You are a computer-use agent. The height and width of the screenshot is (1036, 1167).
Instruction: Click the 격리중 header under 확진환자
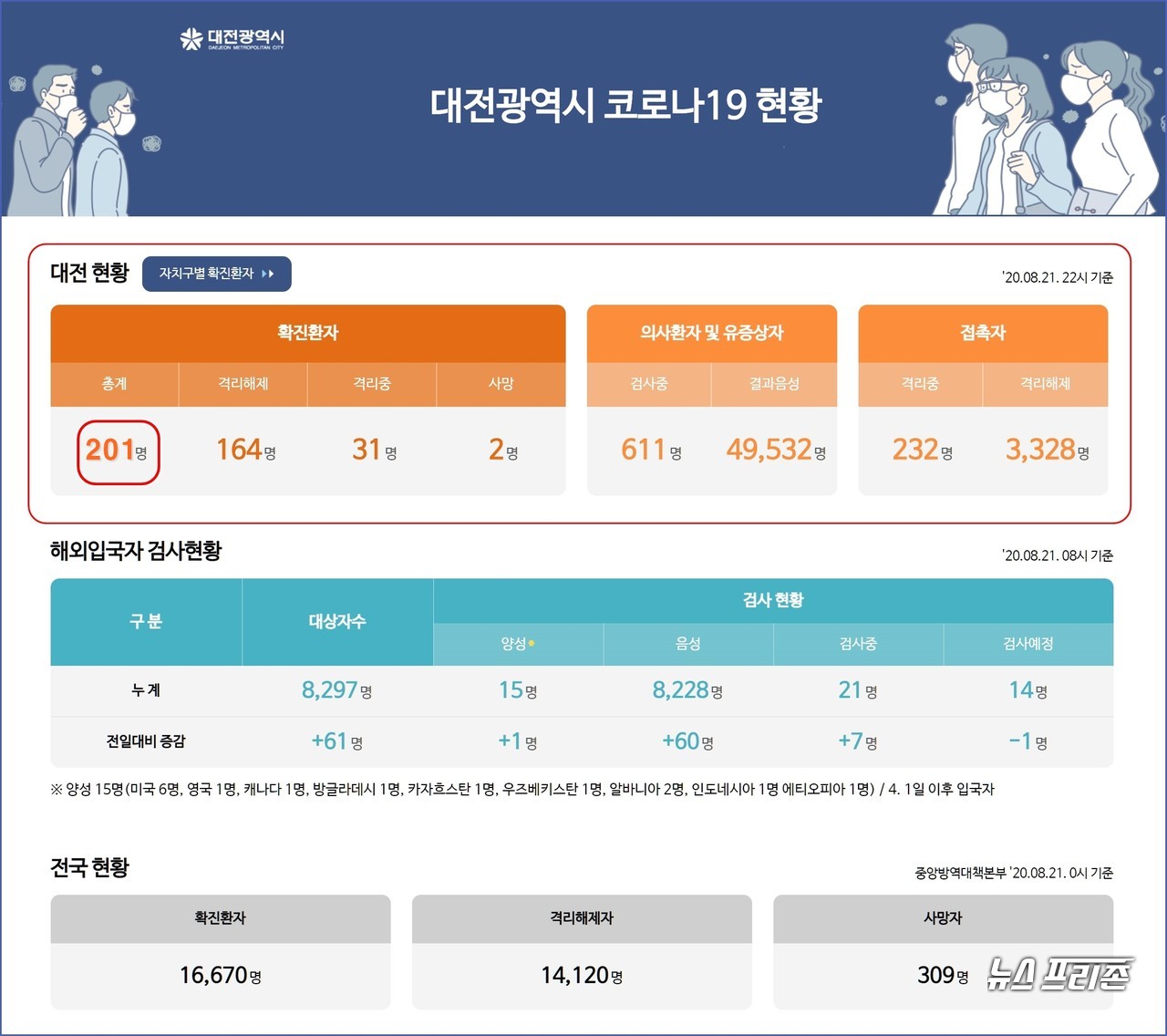click(372, 384)
